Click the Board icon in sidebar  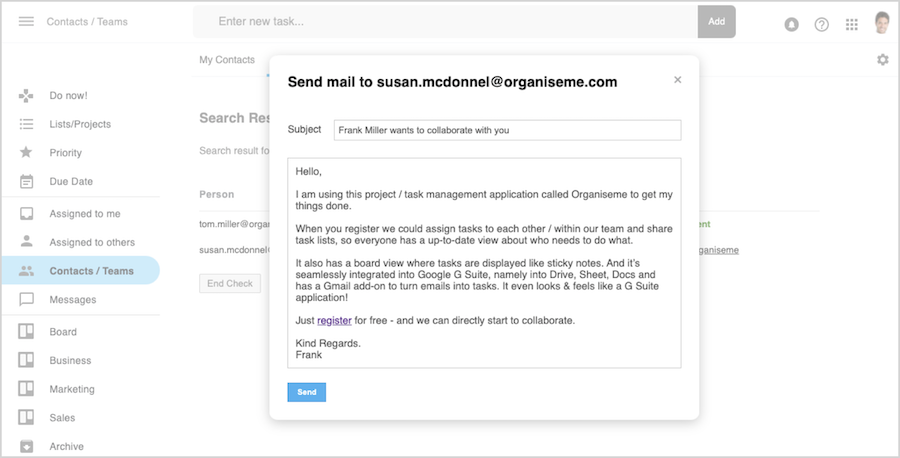(x=26, y=331)
